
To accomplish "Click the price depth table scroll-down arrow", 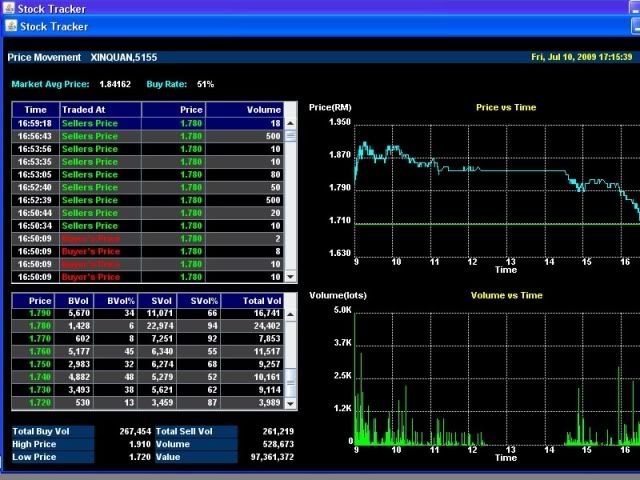I will 291,403.
